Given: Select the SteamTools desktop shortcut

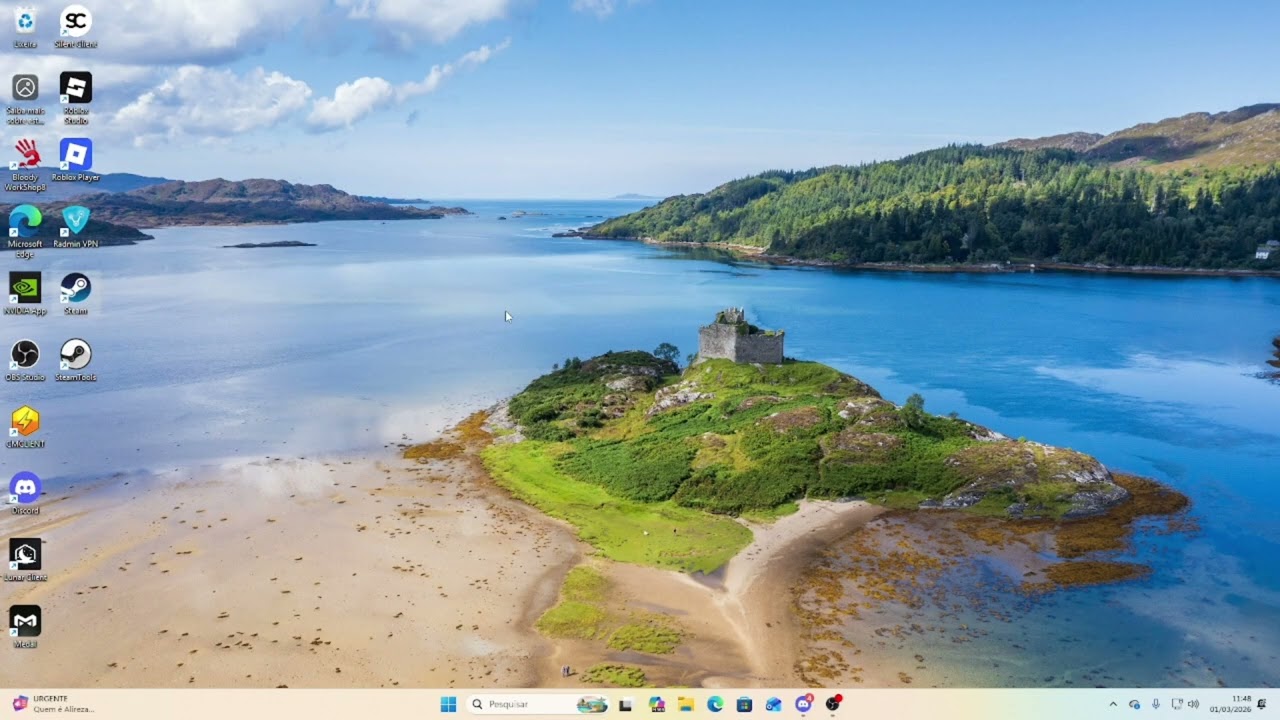Looking at the screenshot, I should (76, 360).
